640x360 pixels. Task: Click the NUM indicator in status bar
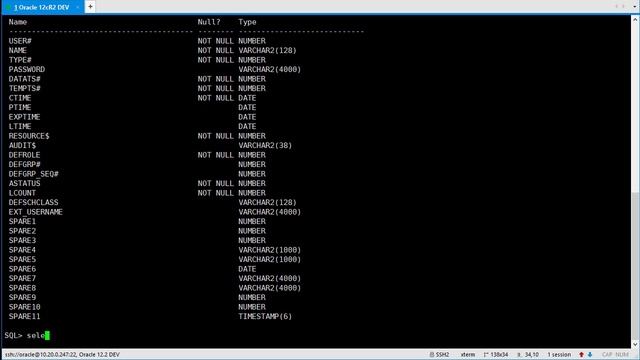pos(622,355)
